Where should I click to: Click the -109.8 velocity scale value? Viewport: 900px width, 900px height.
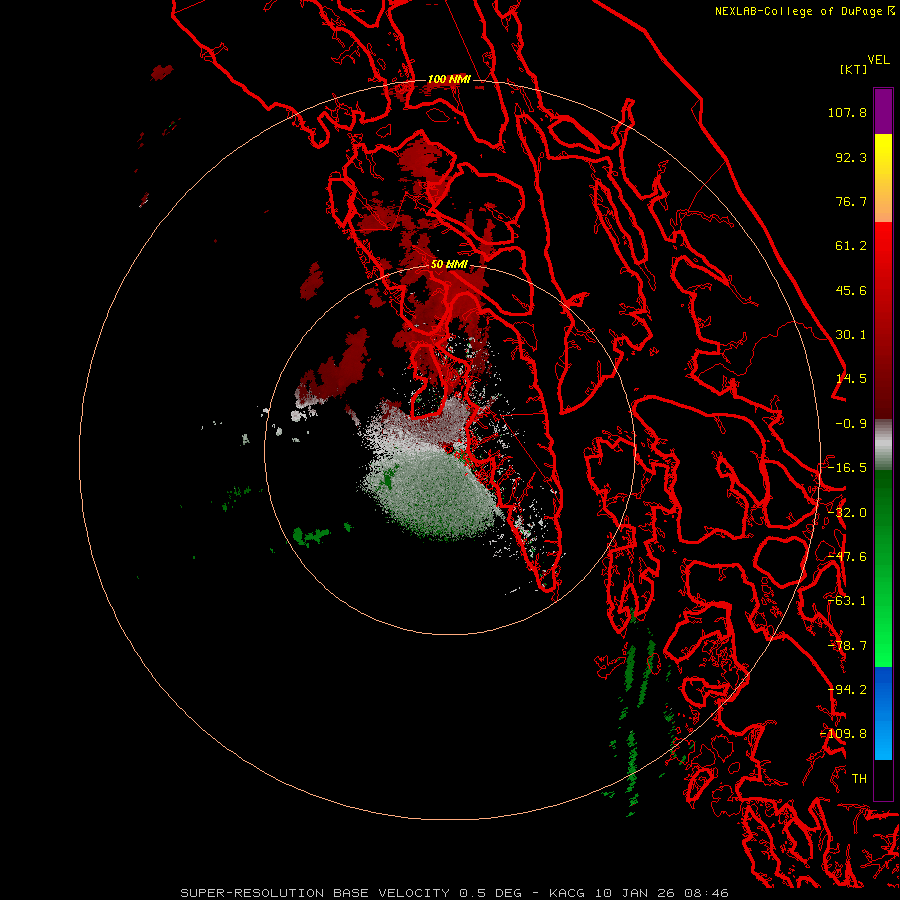844,734
